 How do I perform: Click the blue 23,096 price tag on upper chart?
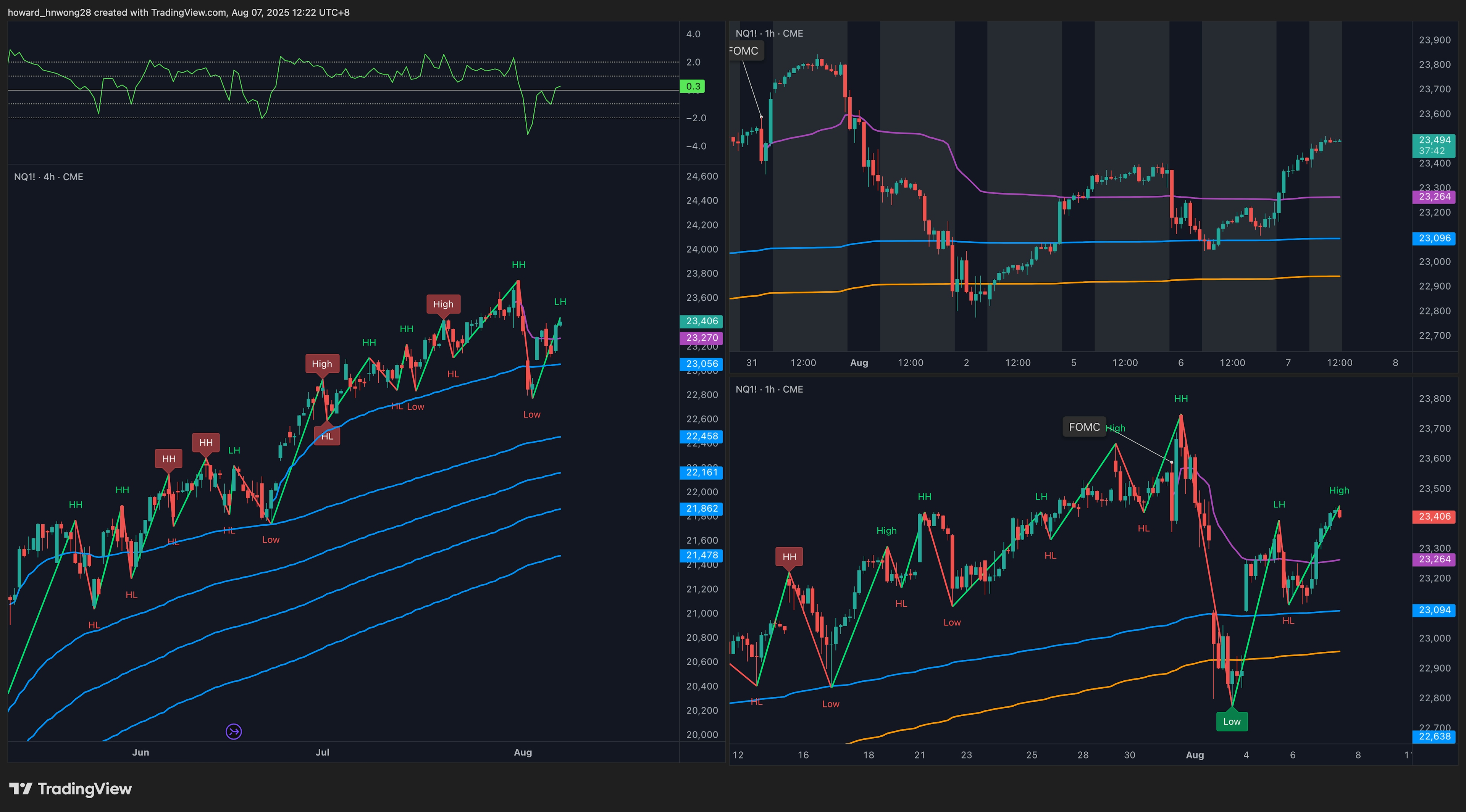[1434, 238]
